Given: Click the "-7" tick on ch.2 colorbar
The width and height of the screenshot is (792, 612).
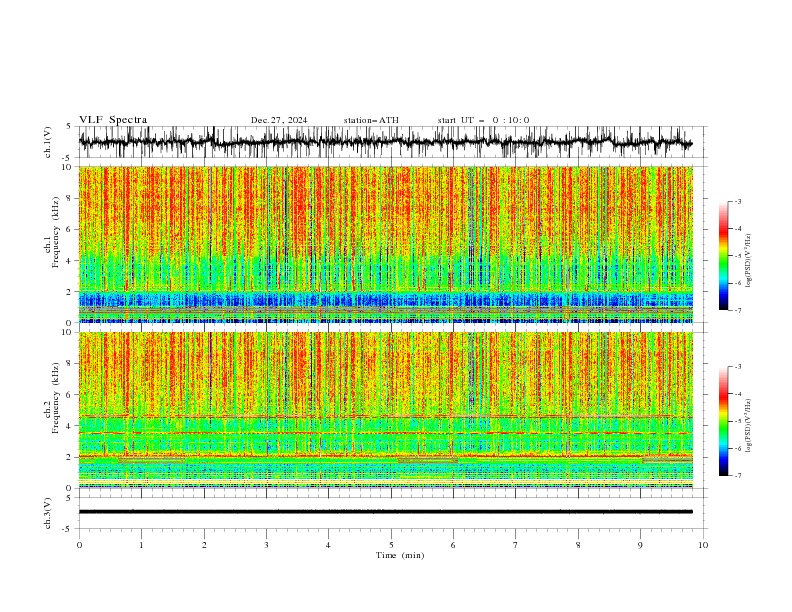Looking at the screenshot, I should point(738,475).
